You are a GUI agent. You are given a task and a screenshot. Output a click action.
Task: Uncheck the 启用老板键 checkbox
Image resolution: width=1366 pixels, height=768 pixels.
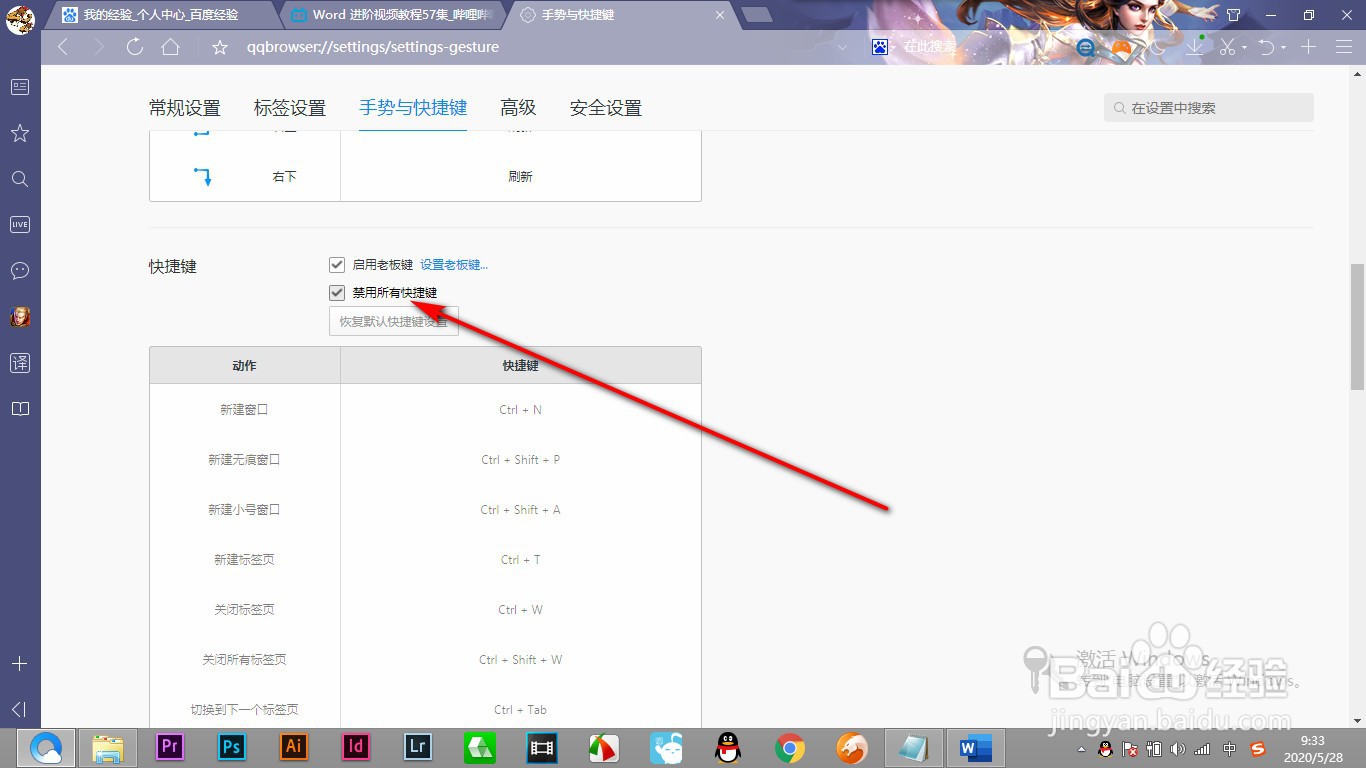[x=337, y=264]
